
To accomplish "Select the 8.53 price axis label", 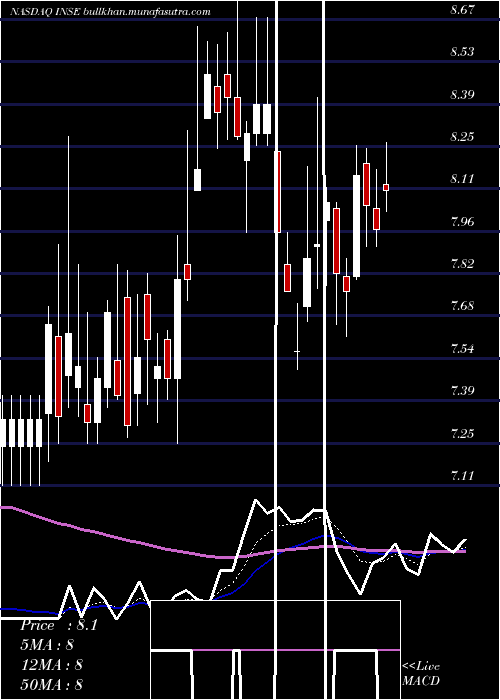I will [462, 52].
